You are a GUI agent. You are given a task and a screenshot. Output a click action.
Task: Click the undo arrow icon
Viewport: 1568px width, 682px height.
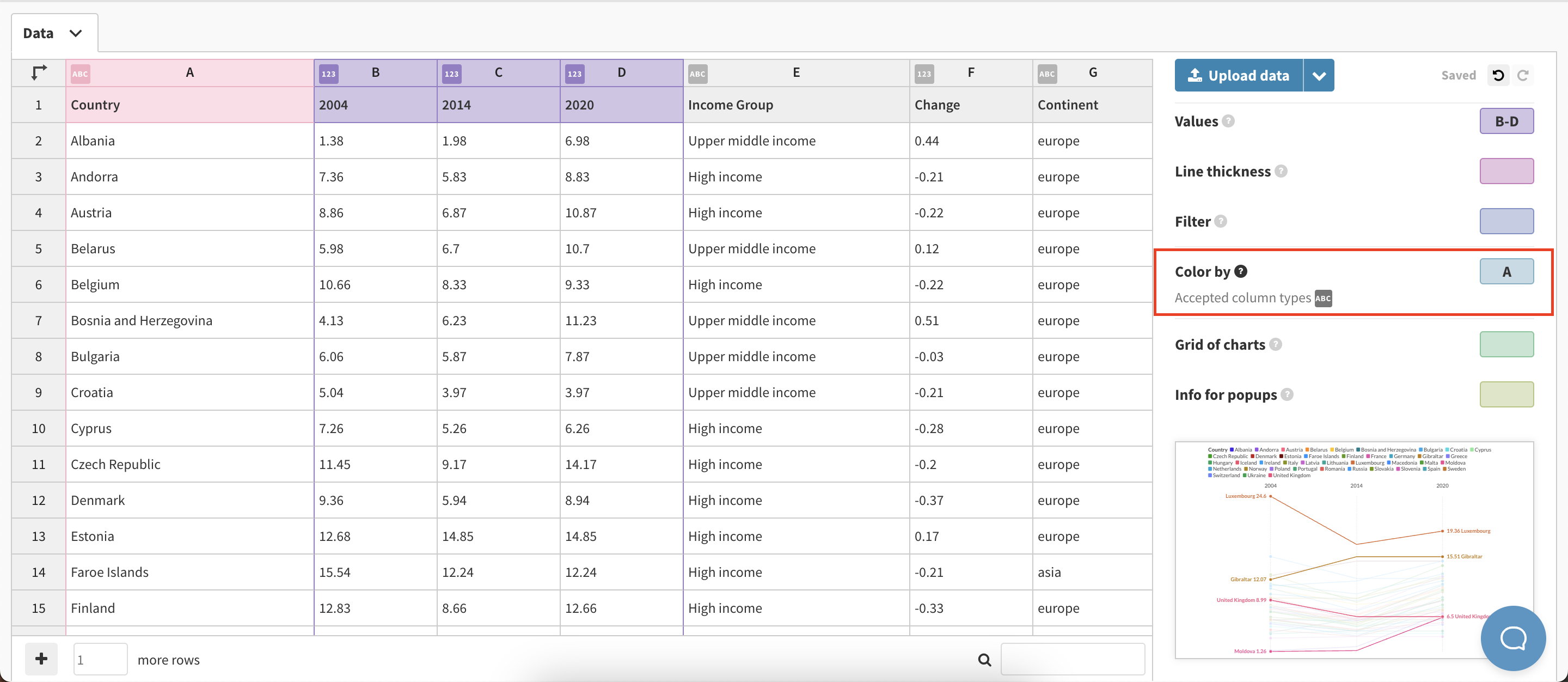[x=1499, y=75]
